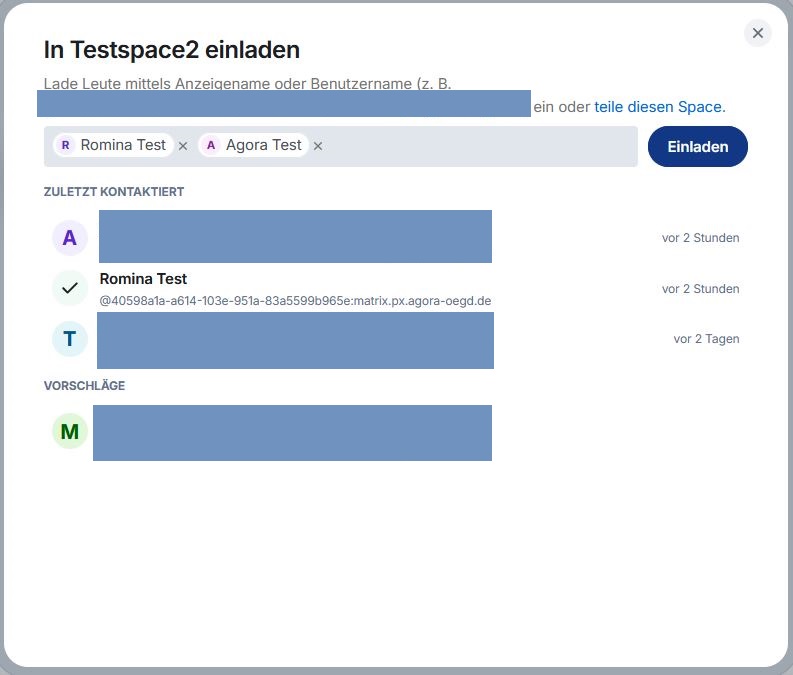Click the "Vorschläge" section header
Screen dimensions: 793x675
(x=84, y=385)
